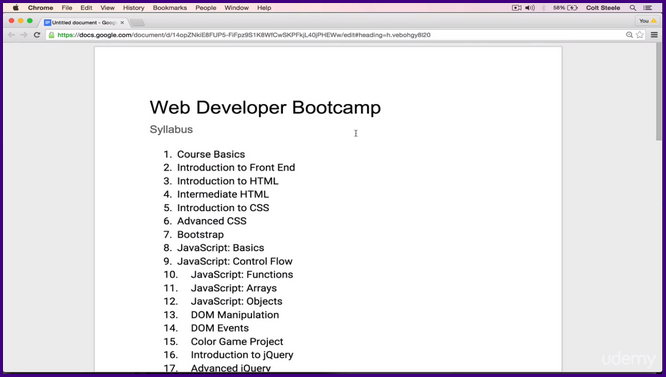
Task: Click Introduction to jQuery item
Action: click(x=242, y=354)
